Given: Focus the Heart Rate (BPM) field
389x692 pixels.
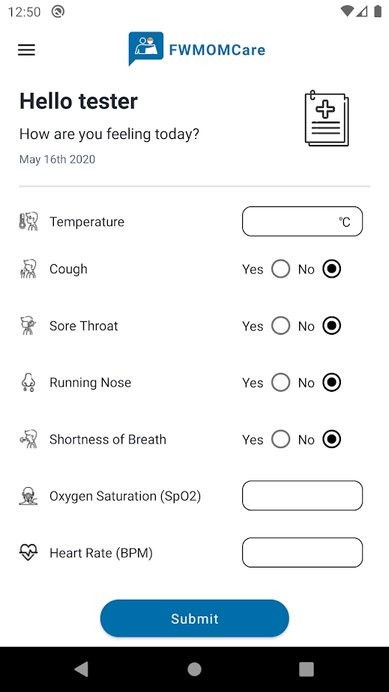Looking at the screenshot, I should tap(302, 553).
